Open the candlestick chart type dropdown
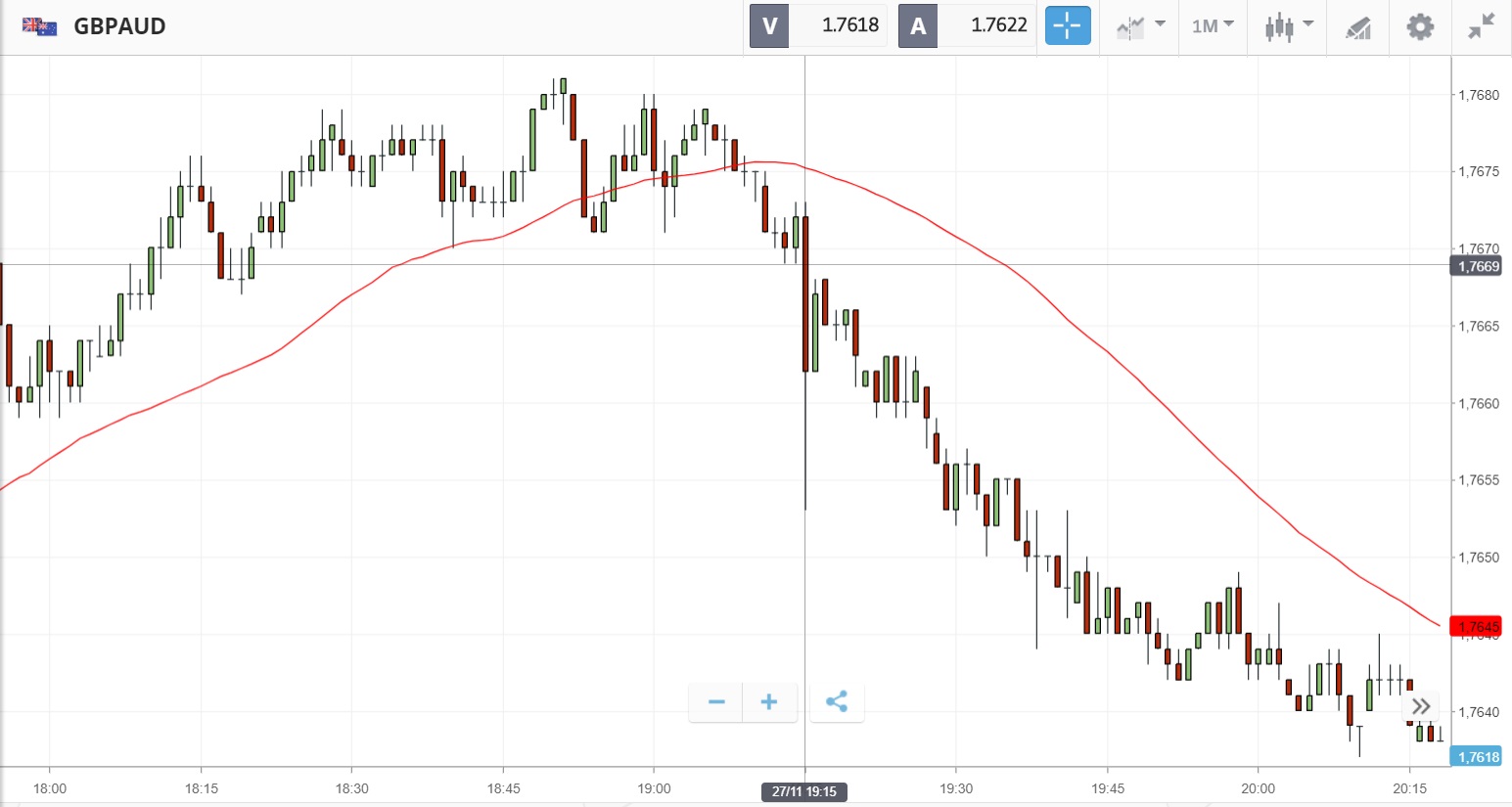This screenshot has height=807, width=1512. pos(1287,26)
